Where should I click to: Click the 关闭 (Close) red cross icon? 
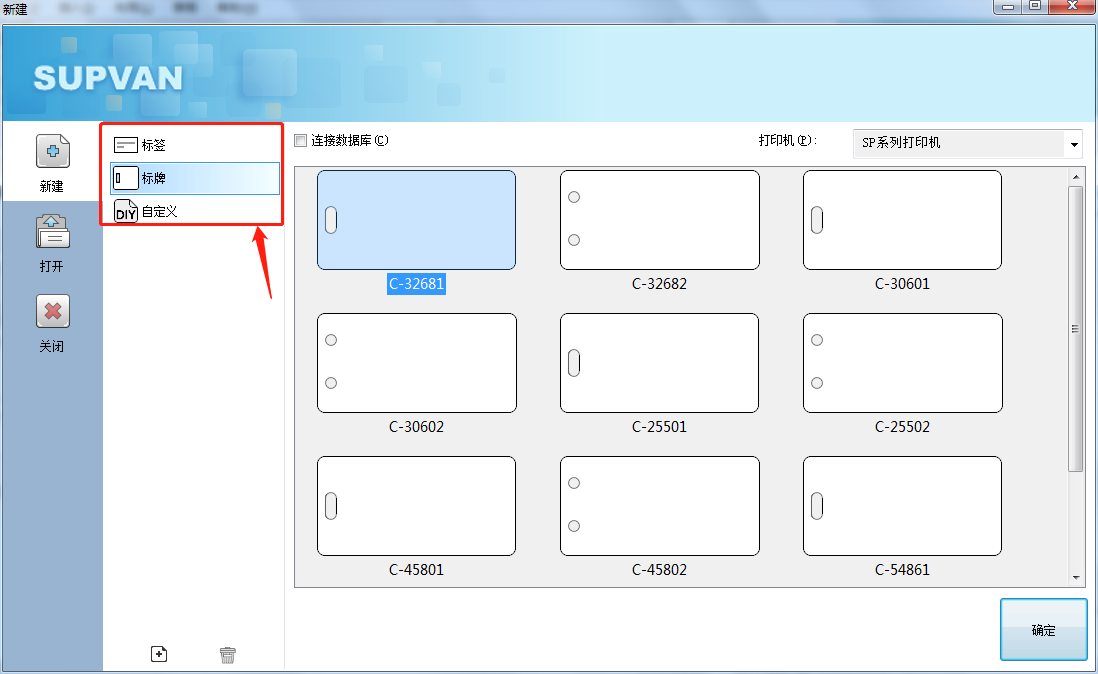click(x=52, y=310)
